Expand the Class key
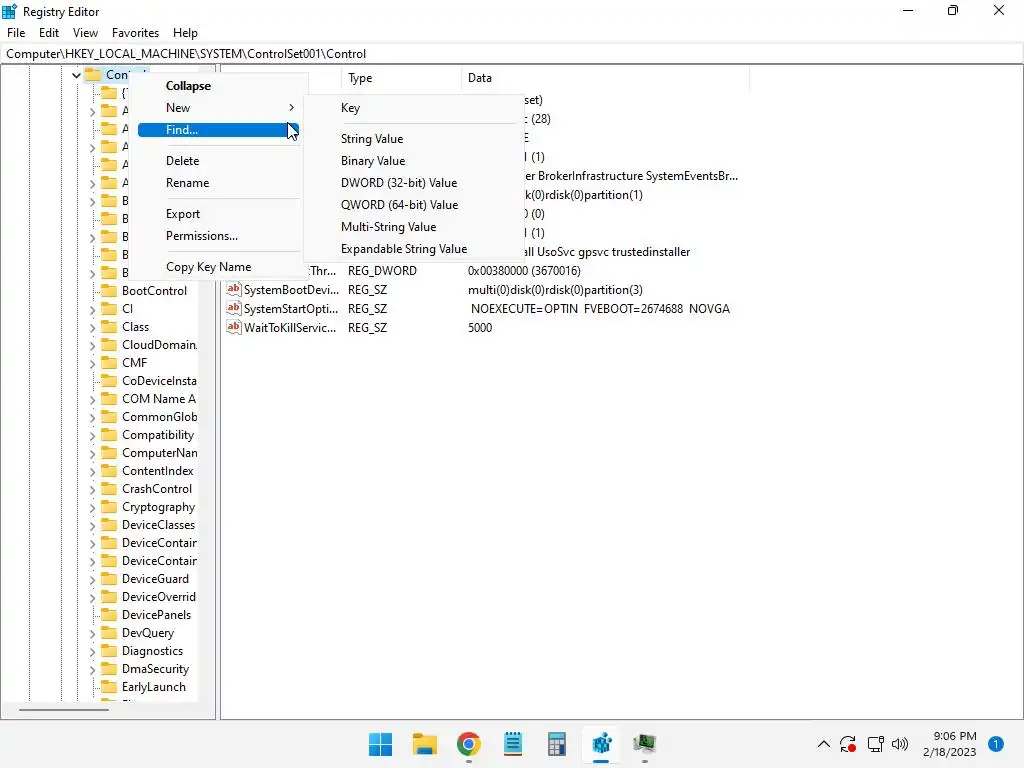 coord(92,328)
